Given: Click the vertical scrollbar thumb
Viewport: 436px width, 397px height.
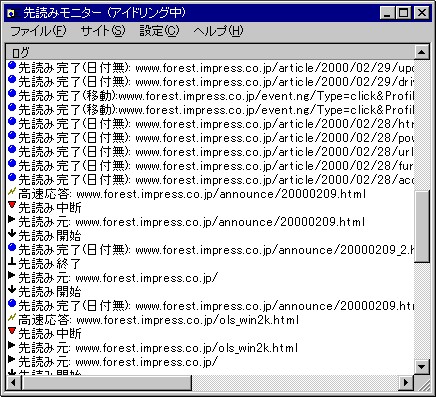Looking at the screenshot, I should tap(422, 227).
